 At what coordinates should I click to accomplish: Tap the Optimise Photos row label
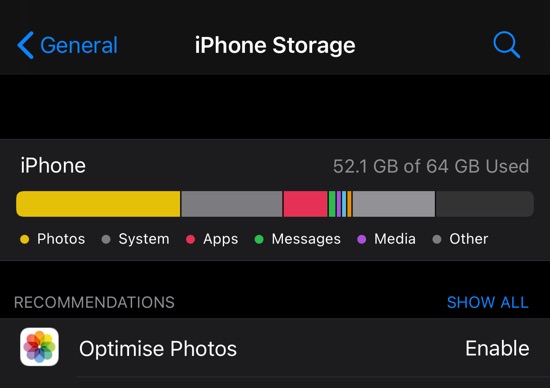[x=158, y=349]
